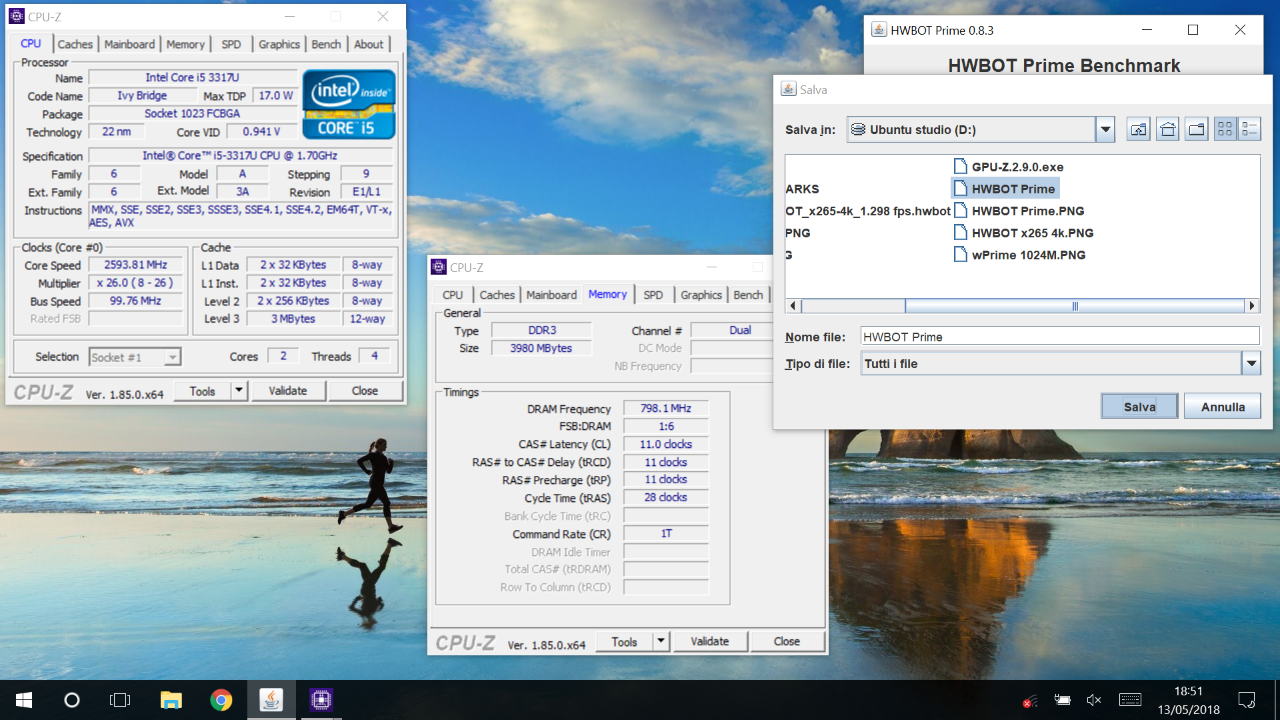The width and height of the screenshot is (1280, 720).
Task: Open network status tray icon
Action: point(1030,700)
